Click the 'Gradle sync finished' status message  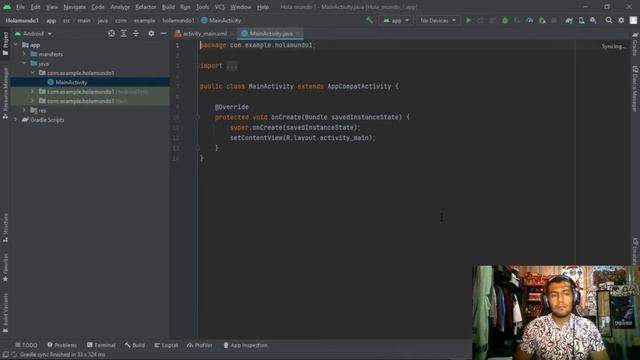(x=62, y=355)
